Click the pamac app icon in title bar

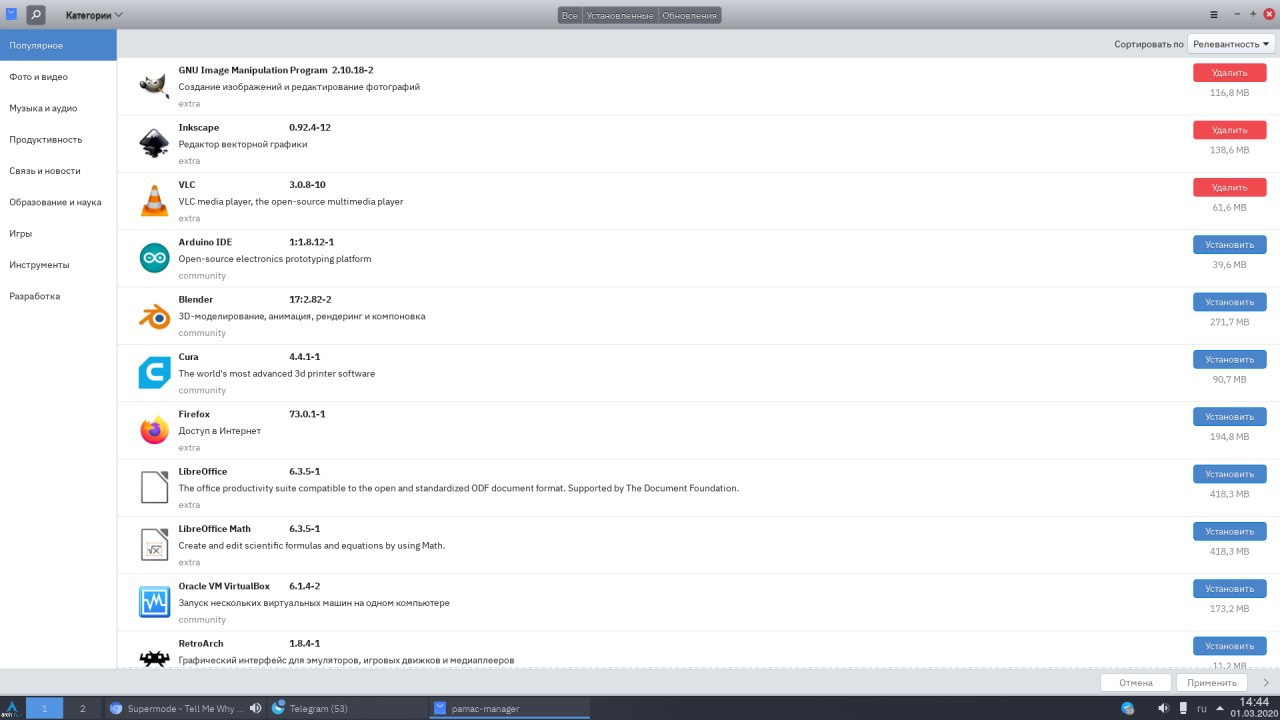[11, 15]
